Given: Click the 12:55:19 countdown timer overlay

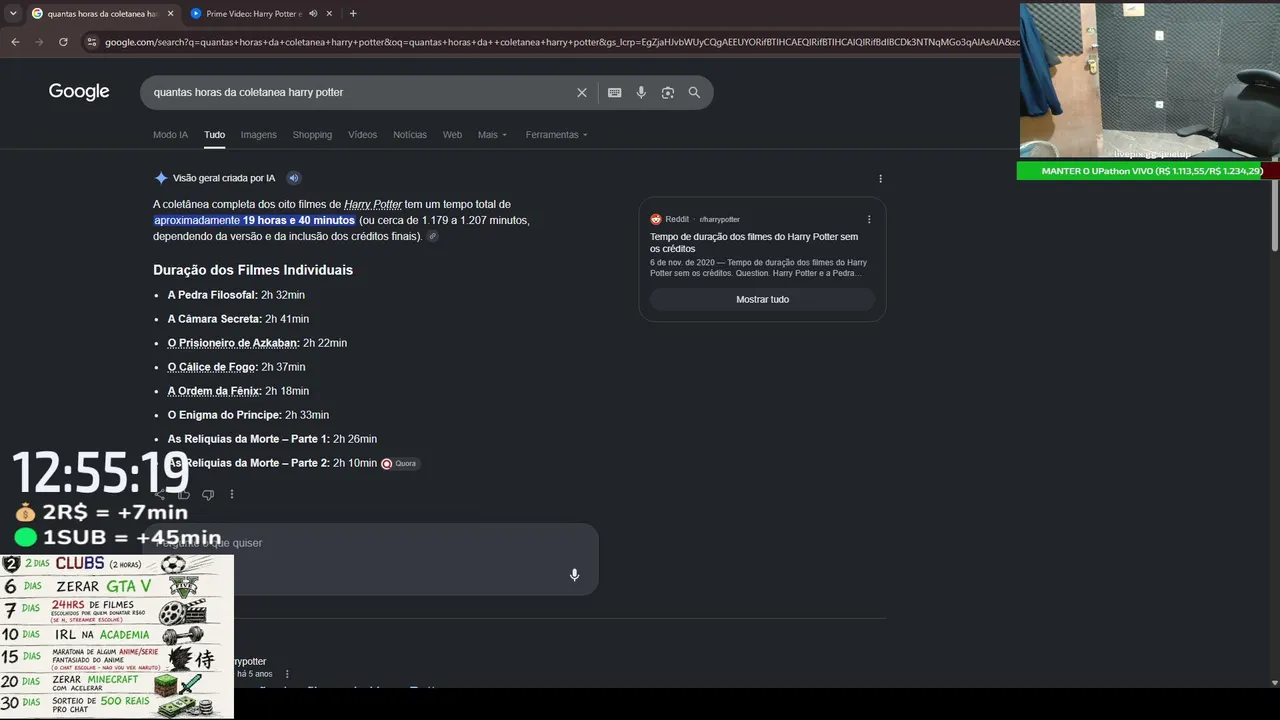Looking at the screenshot, I should click(101, 473).
